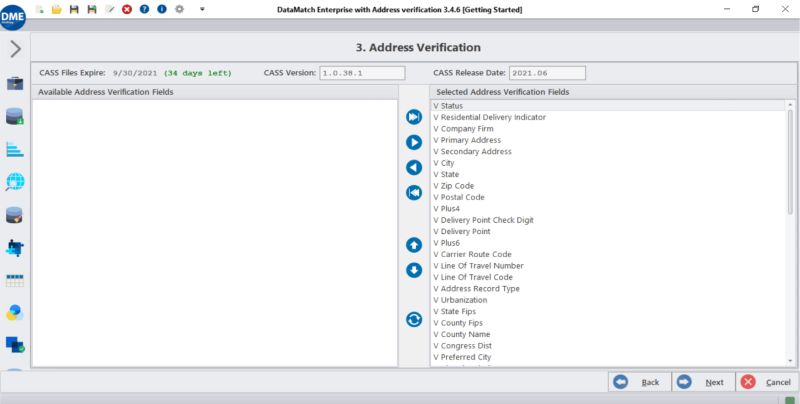Open the data profile bar chart icon
Viewport: 800px width, 404px height.
(x=15, y=149)
